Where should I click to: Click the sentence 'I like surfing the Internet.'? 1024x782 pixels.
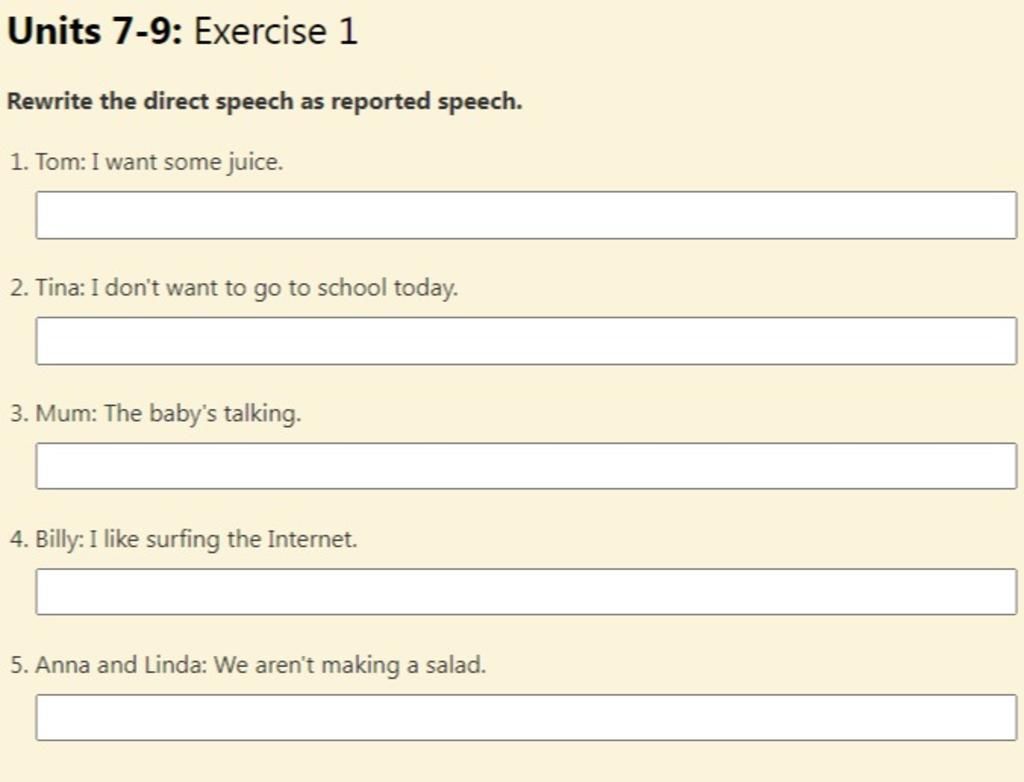pyautogui.click(x=223, y=539)
